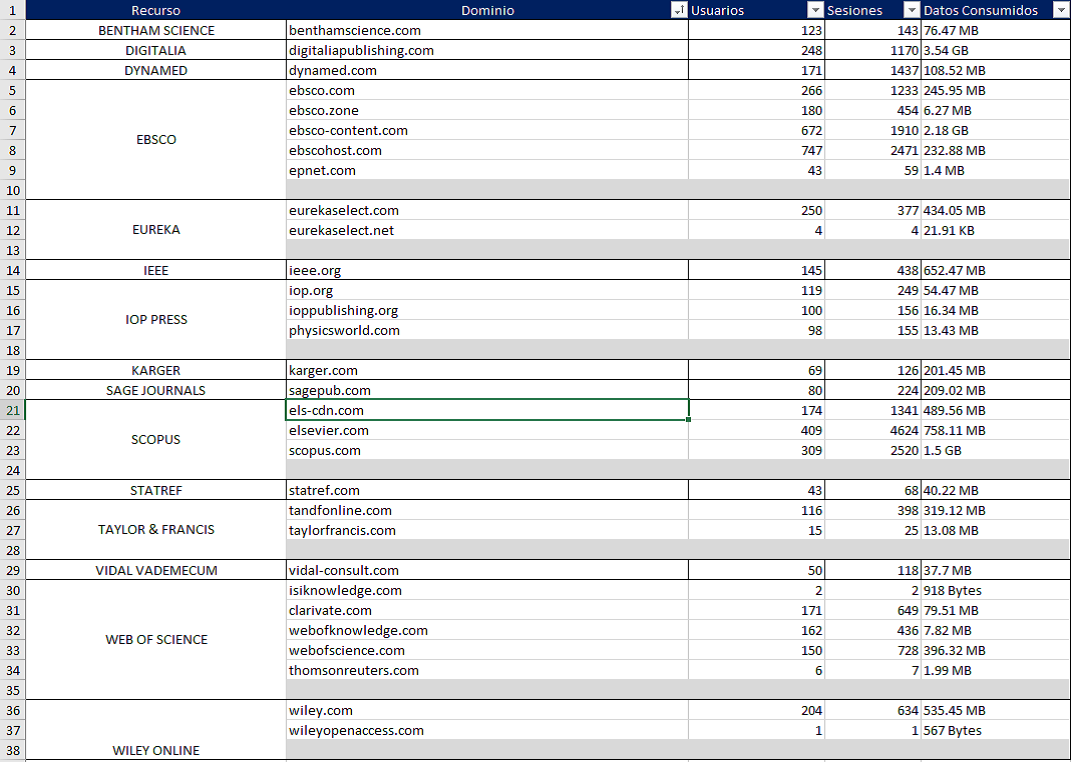Select the digitaliapublishing.com cell
Screen dimensions: 1072x762
coord(487,50)
